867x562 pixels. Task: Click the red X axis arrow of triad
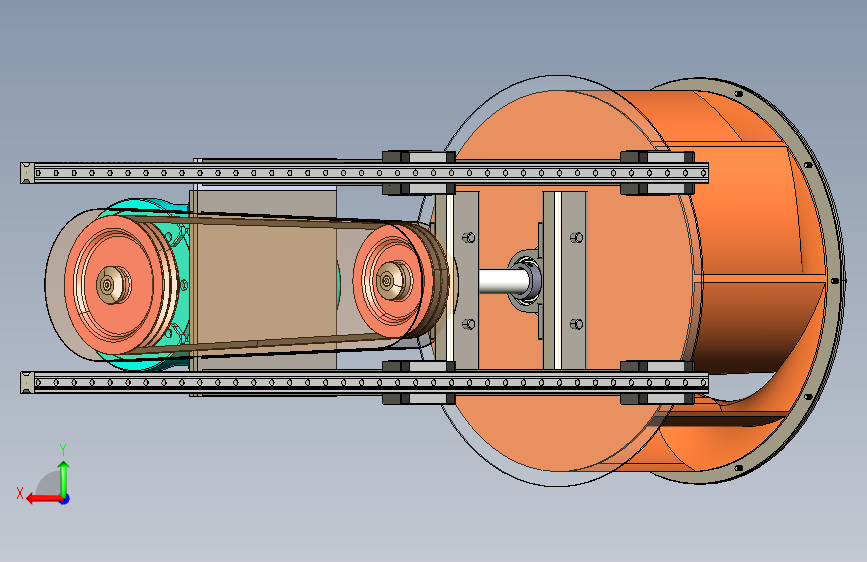tap(43, 499)
